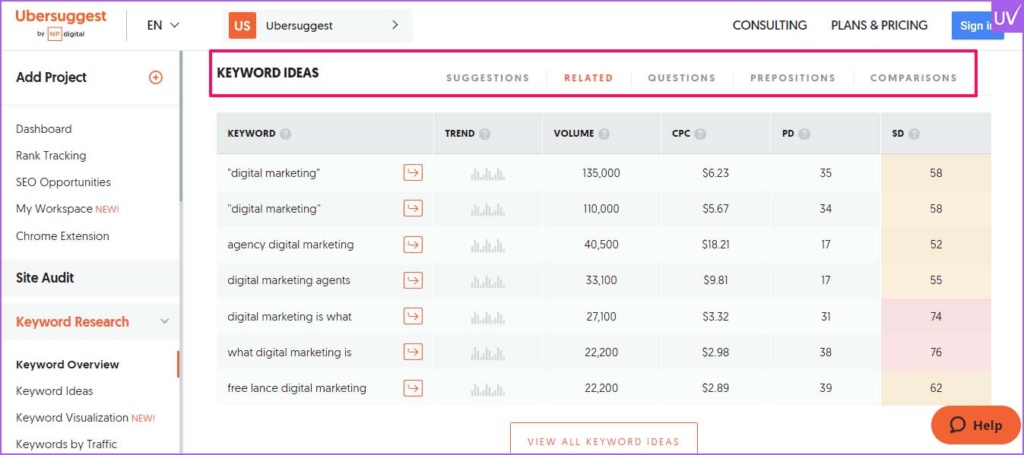Screen dimensions: 1024x455
Task: Expand the US Ubersuggest project selector
Action: point(319,25)
